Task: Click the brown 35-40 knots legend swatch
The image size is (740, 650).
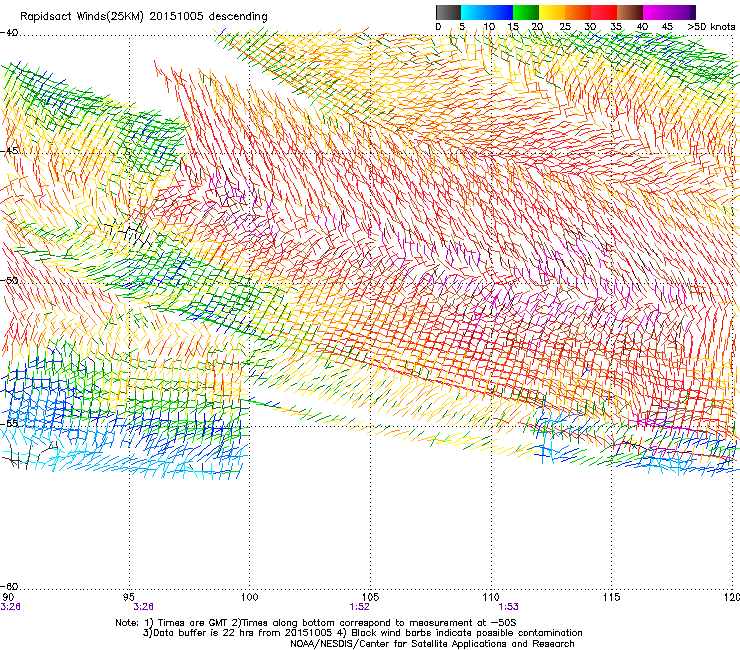Action: 630,12
